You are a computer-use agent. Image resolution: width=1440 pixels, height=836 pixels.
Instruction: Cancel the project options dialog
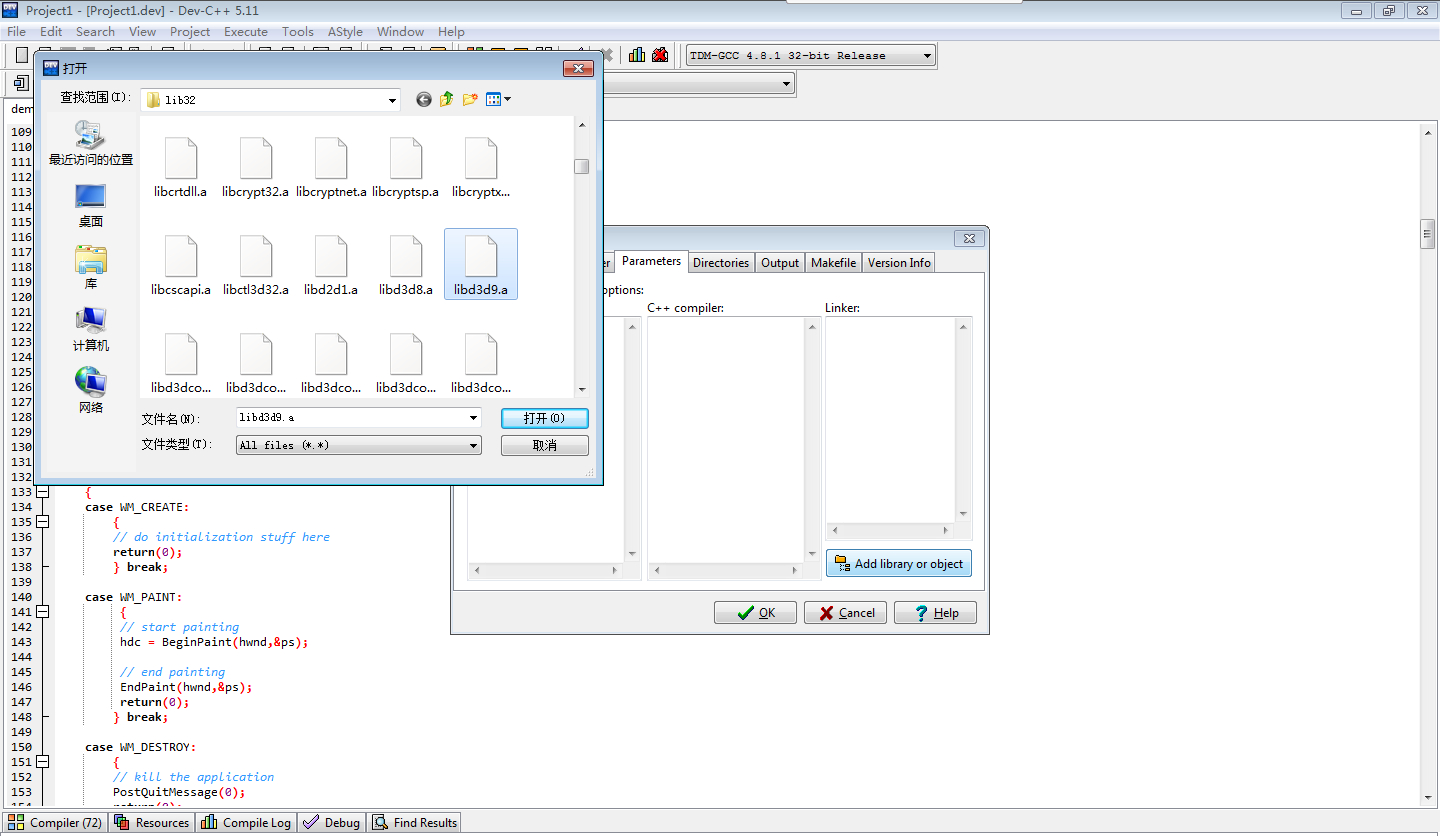(845, 613)
